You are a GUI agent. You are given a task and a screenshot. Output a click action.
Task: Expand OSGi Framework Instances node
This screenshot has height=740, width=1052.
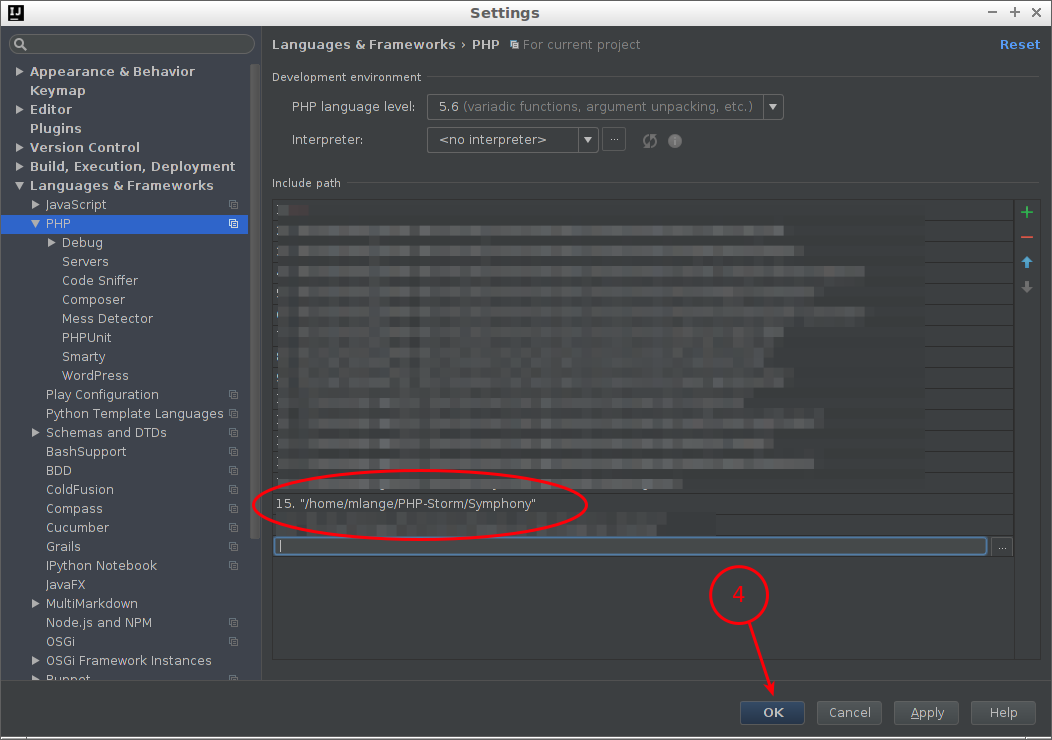pyautogui.click(x=36, y=661)
